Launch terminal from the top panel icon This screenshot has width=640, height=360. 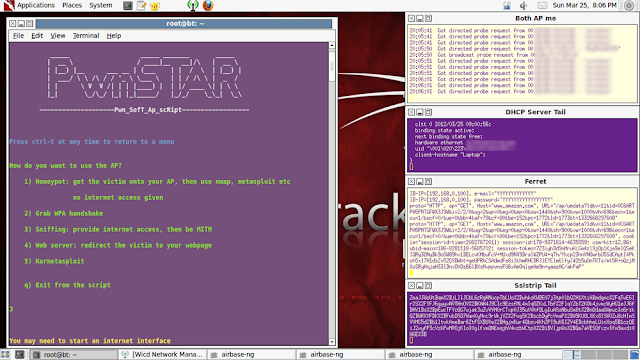click(128, 6)
